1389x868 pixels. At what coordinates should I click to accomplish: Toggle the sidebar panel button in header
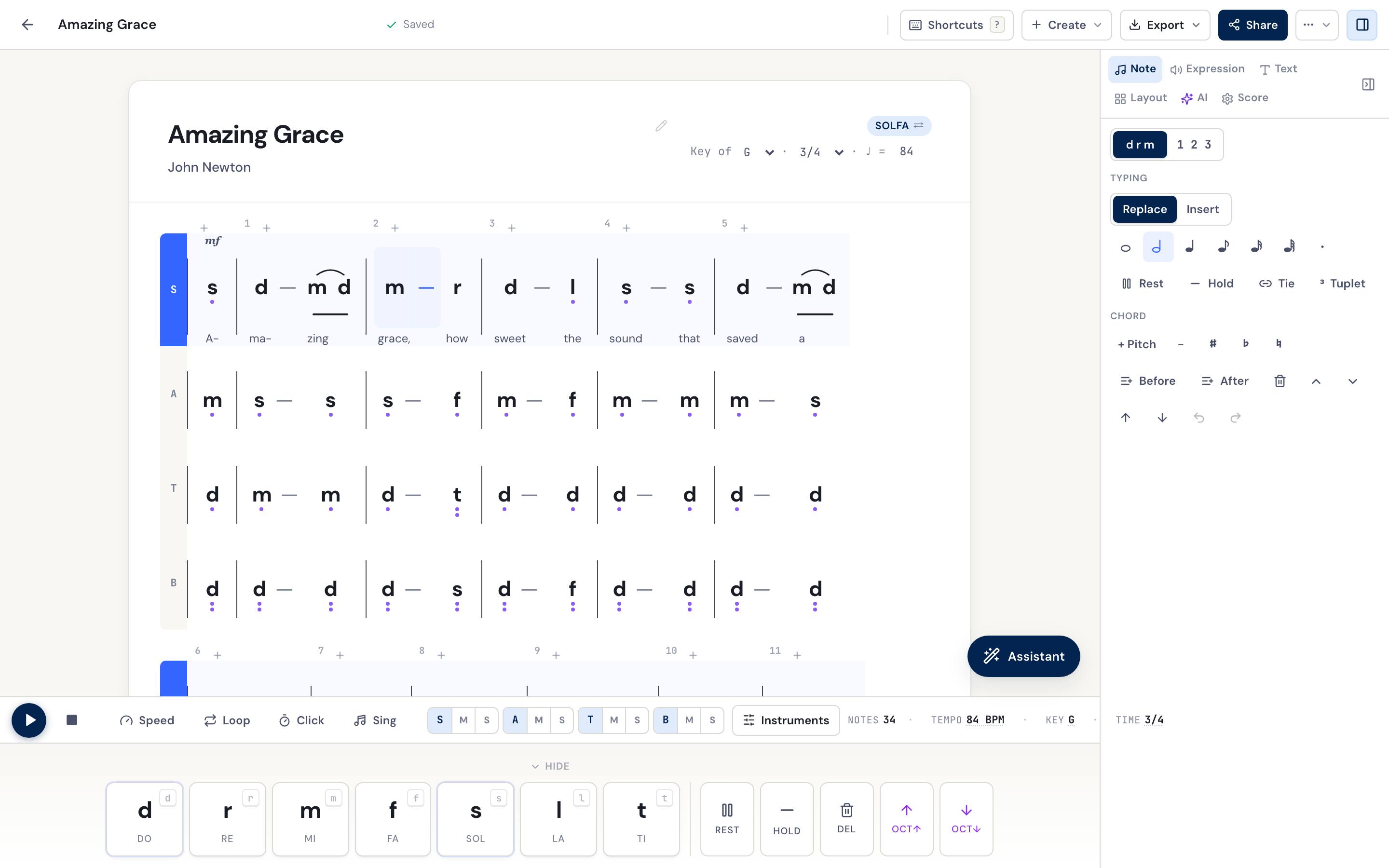[1362, 25]
